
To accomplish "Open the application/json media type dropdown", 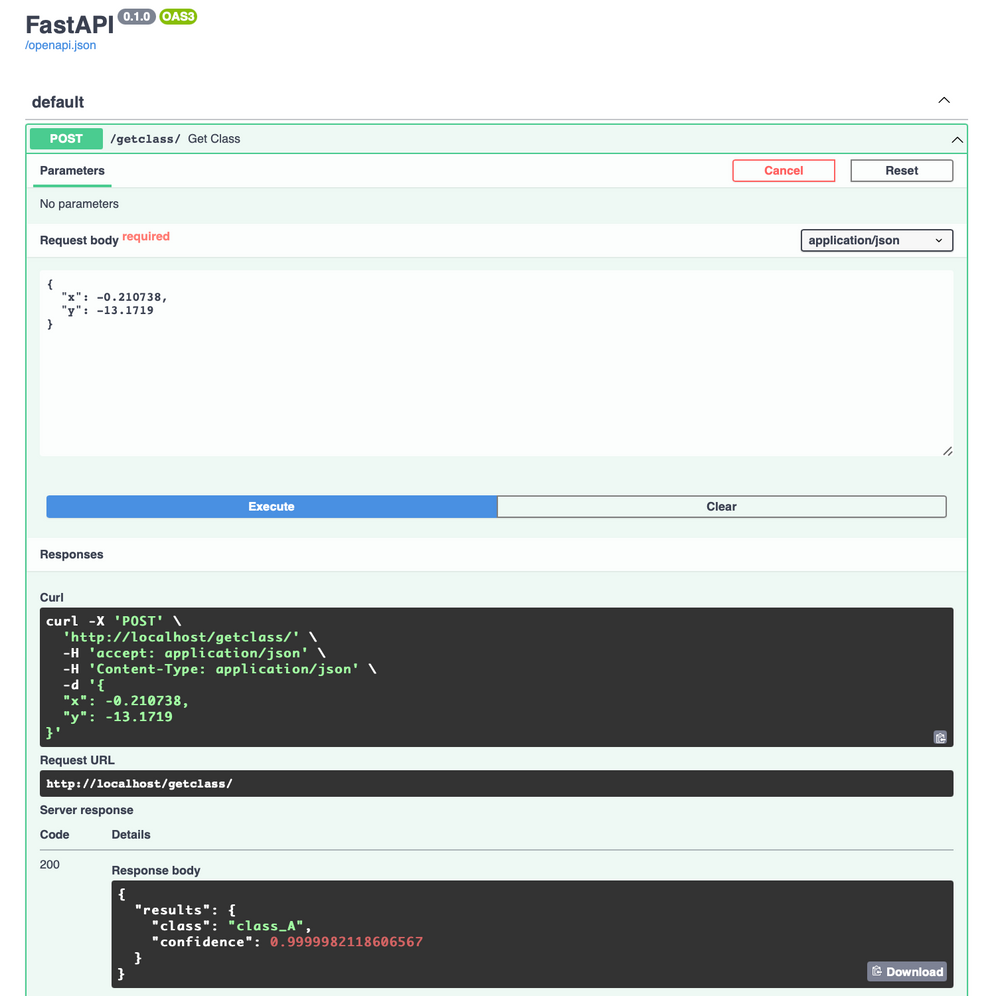I will (876, 240).
